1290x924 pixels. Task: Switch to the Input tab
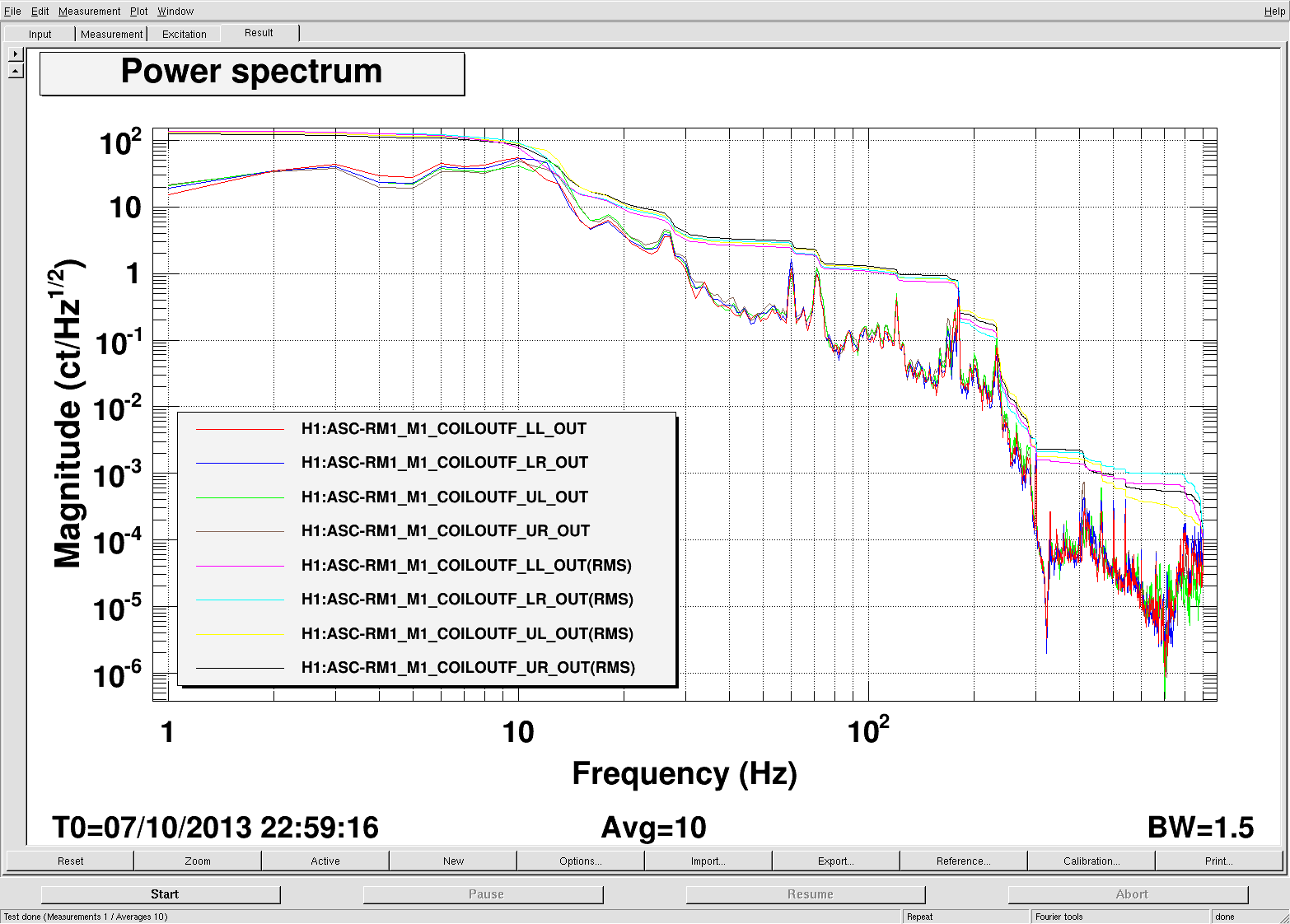point(40,35)
